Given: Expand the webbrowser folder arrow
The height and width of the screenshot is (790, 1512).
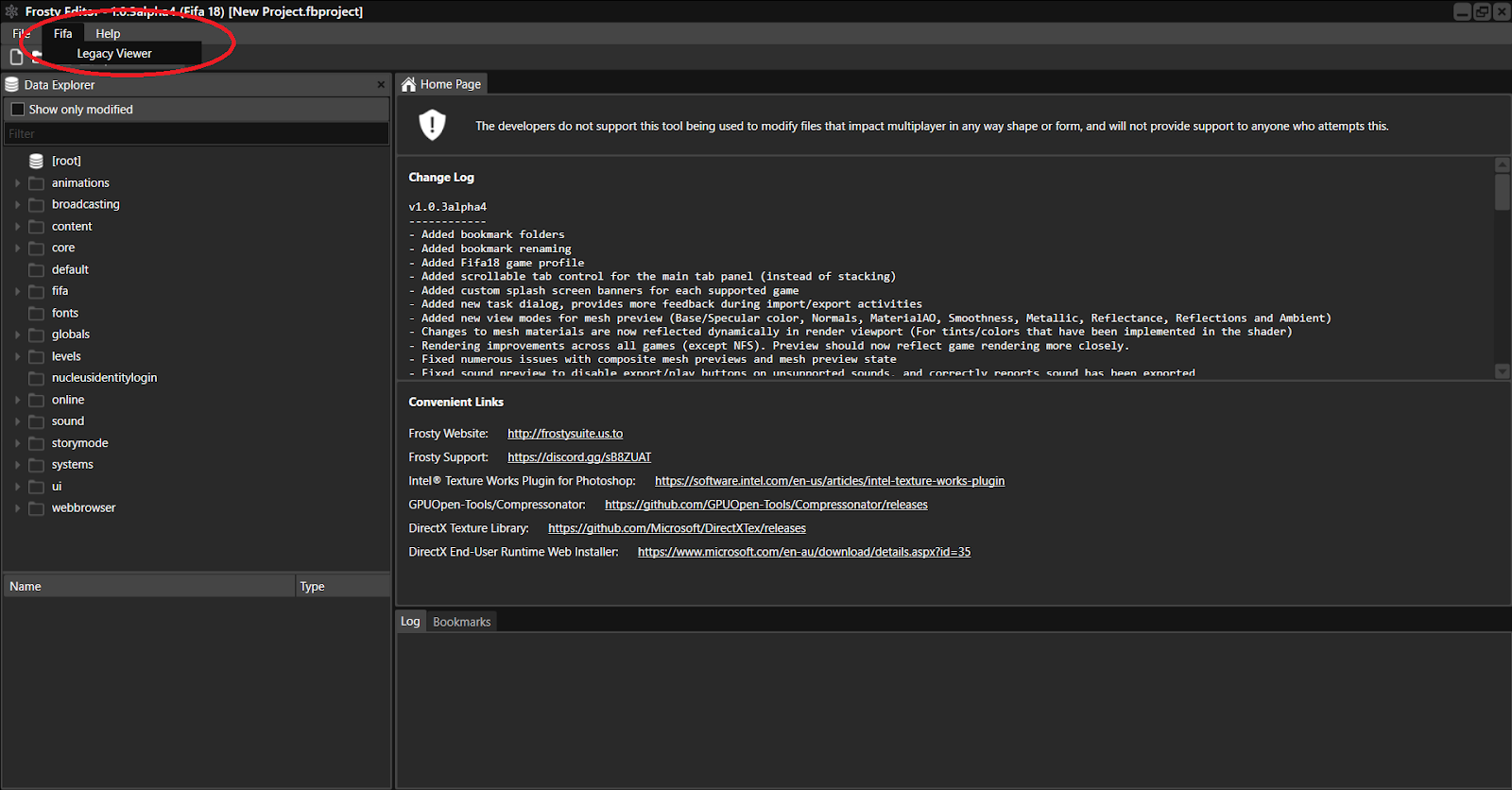Looking at the screenshot, I should [x=17, y=508].
